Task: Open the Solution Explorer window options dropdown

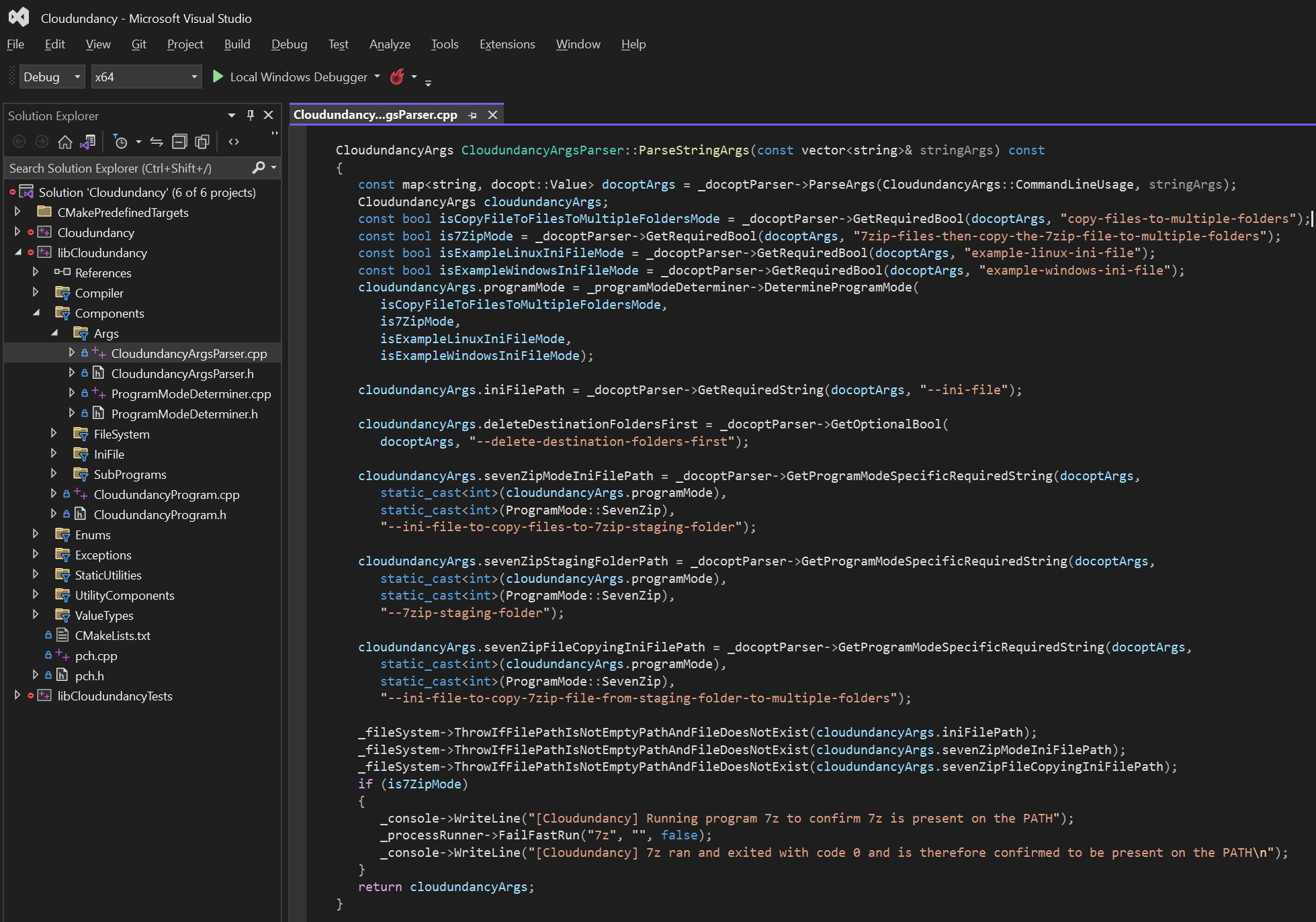Action: 232,116
